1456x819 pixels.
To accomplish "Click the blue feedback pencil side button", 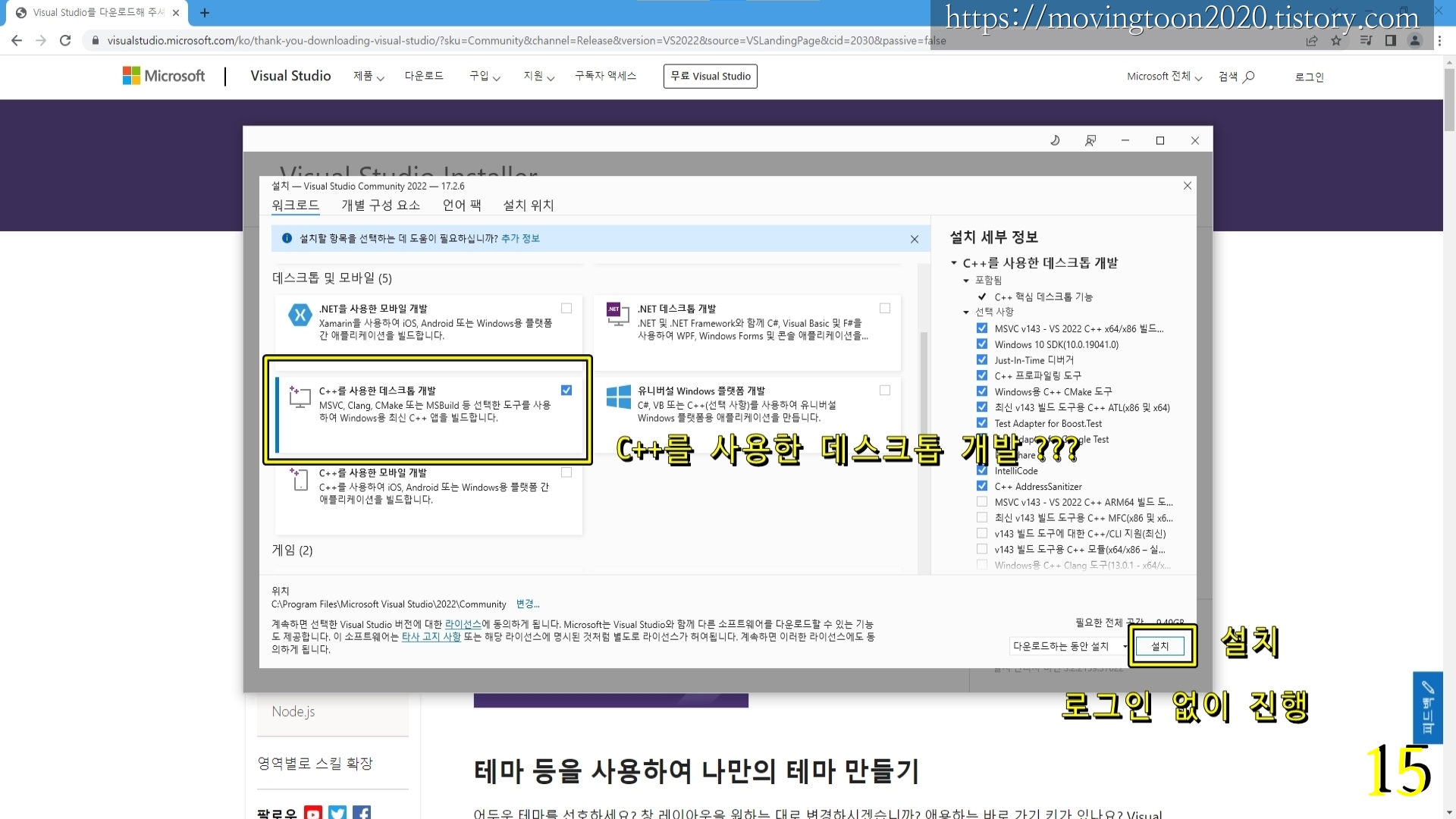I will pyautogui.click(x=1428, y=708).
